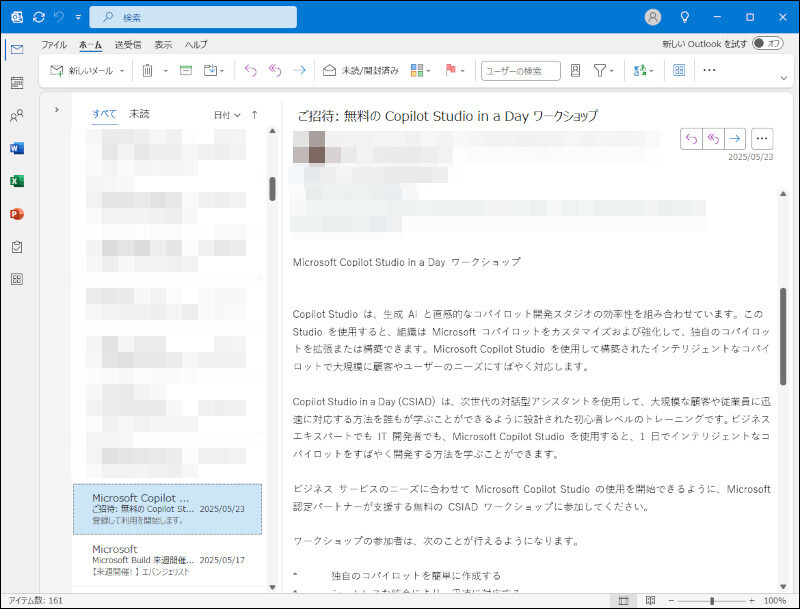Screen dimensions: 800x609
Task: Open the Calendar view in the sidebar
Action: 17,82
